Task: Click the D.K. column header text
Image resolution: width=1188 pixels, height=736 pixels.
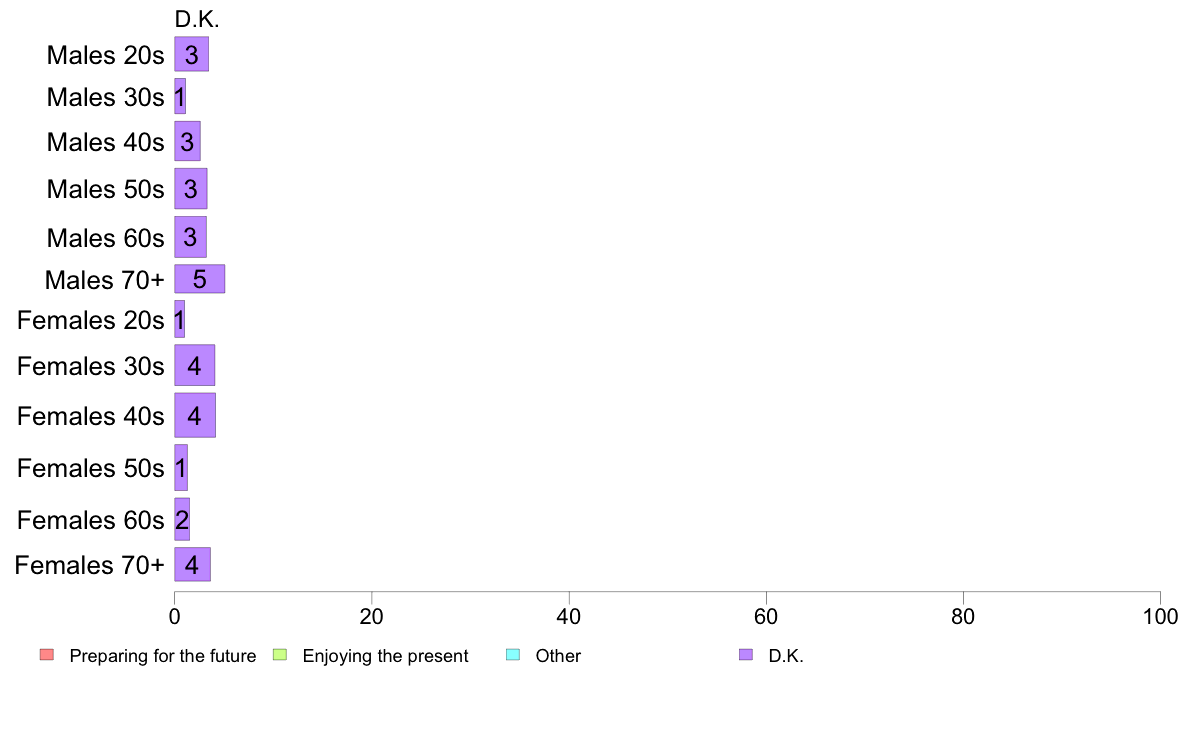Action: 197,20
